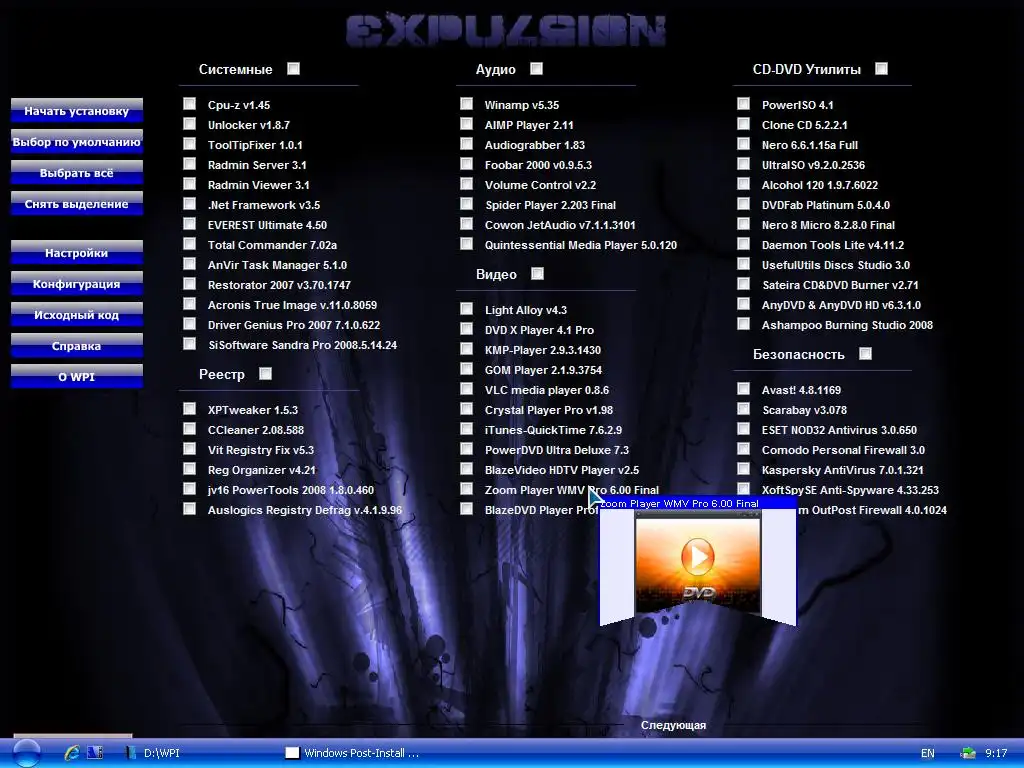This screenshot has width=1024, height=768.
Task: Click Auslogics Registry Defrag v.4.1.9.96 label
Action: click(x=305, y=510)
